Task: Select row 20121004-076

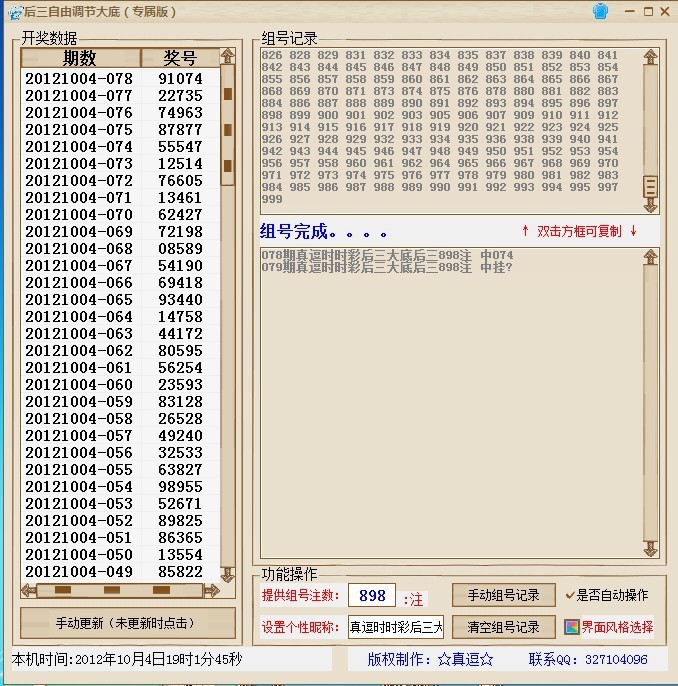Action: (120, 112)
